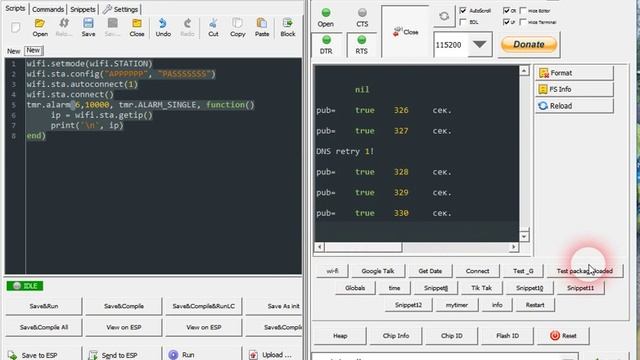The height and width of the screenshot is (360, 640).
Task: Run the mytimer snippet
Action: (x=457, y=305)
